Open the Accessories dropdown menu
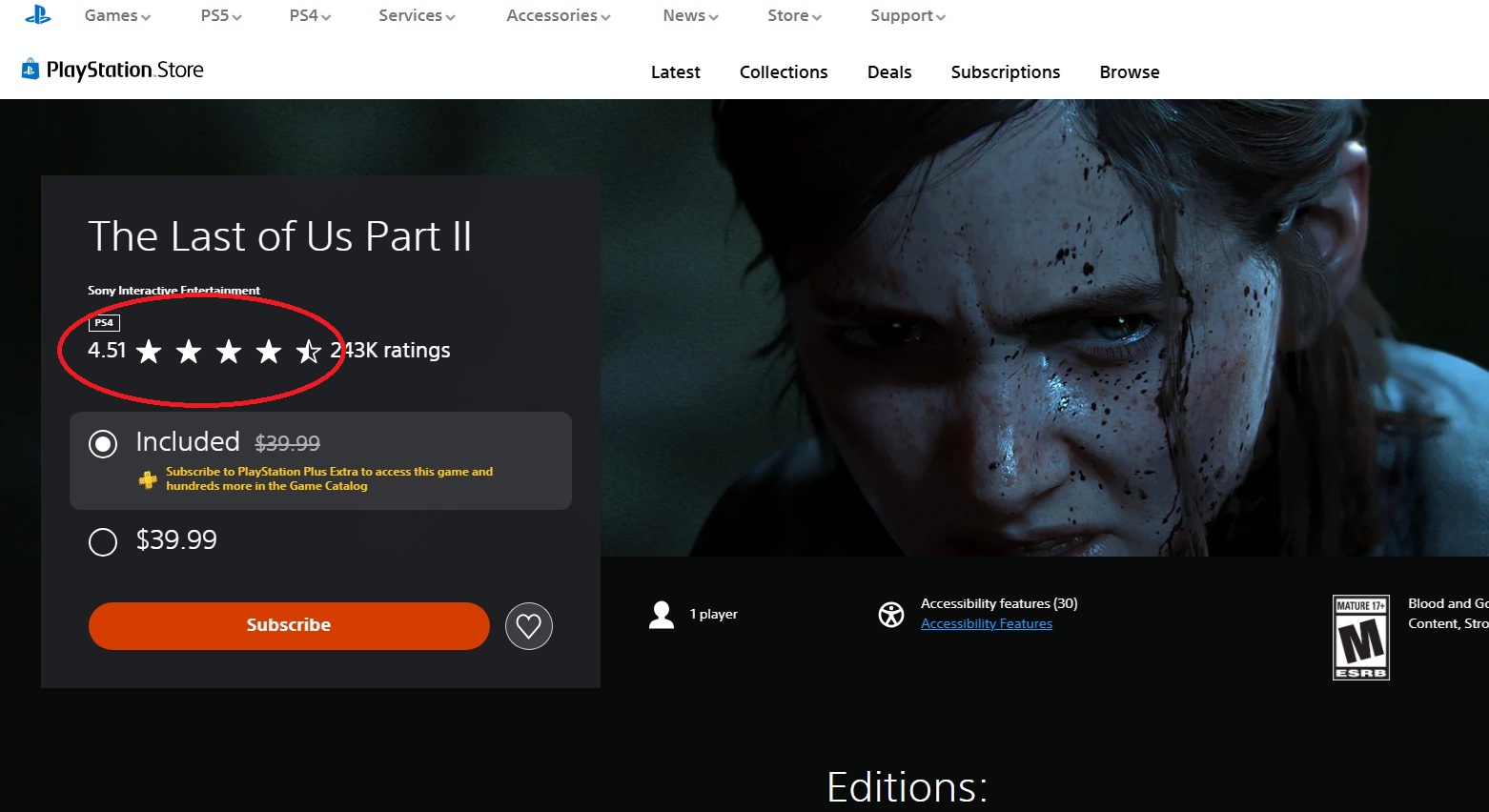The height and width of the screenshot is (812, 1489). click(x=558, y=16)
